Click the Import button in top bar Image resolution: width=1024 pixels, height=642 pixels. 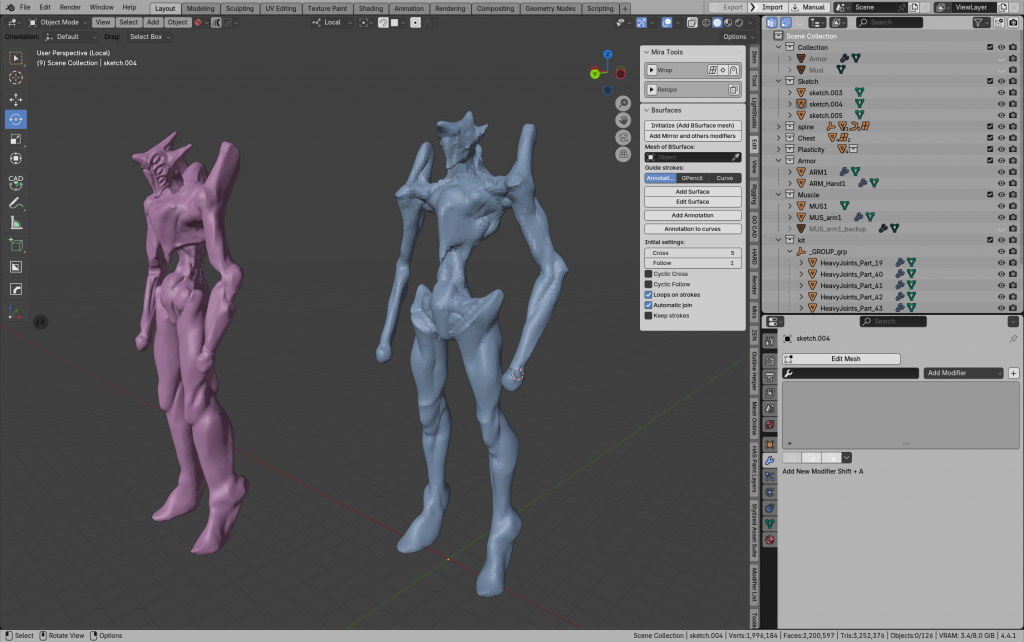769,7
